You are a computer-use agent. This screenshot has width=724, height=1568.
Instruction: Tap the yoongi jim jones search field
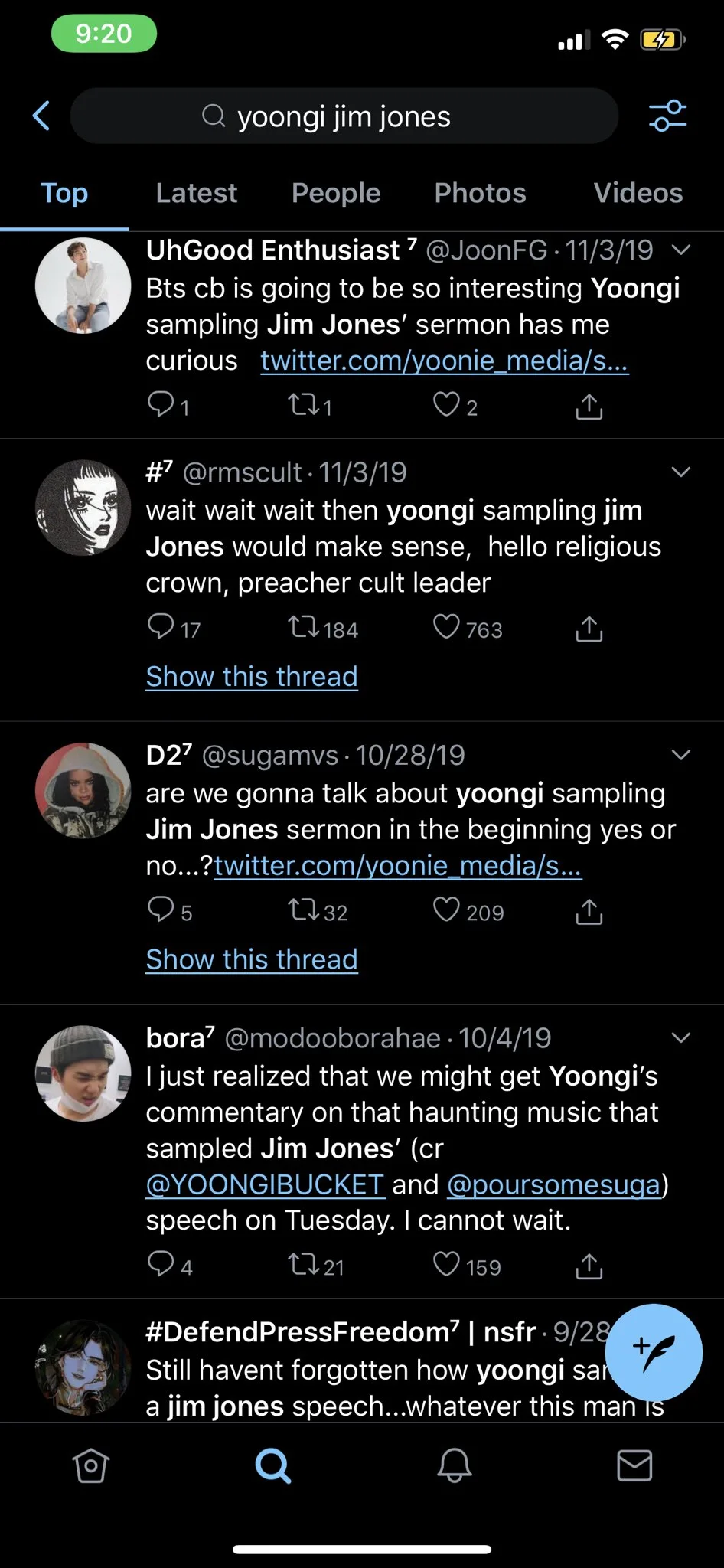(344, 116)
